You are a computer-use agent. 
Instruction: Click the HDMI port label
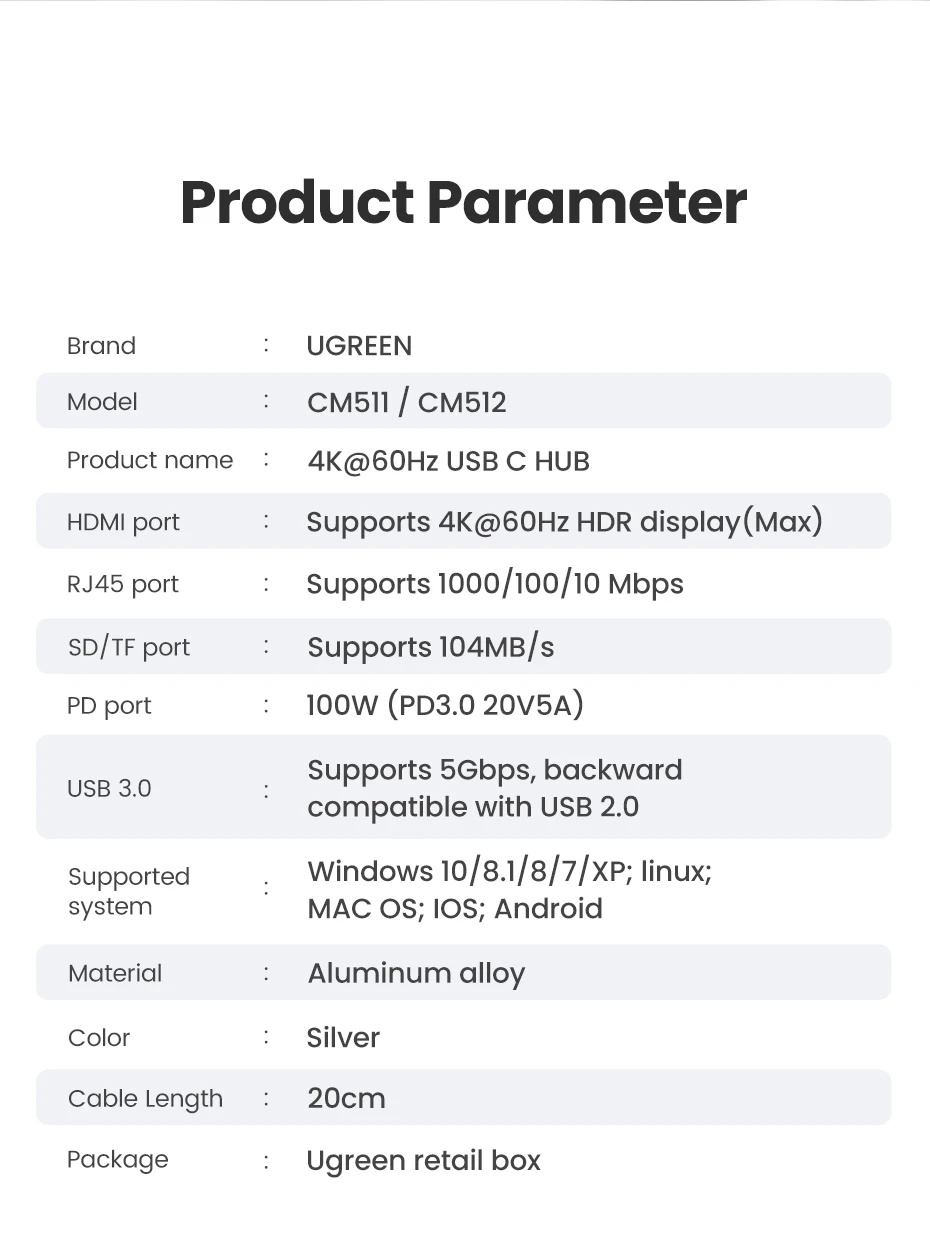pyautogui.click(x=123, y=522)
